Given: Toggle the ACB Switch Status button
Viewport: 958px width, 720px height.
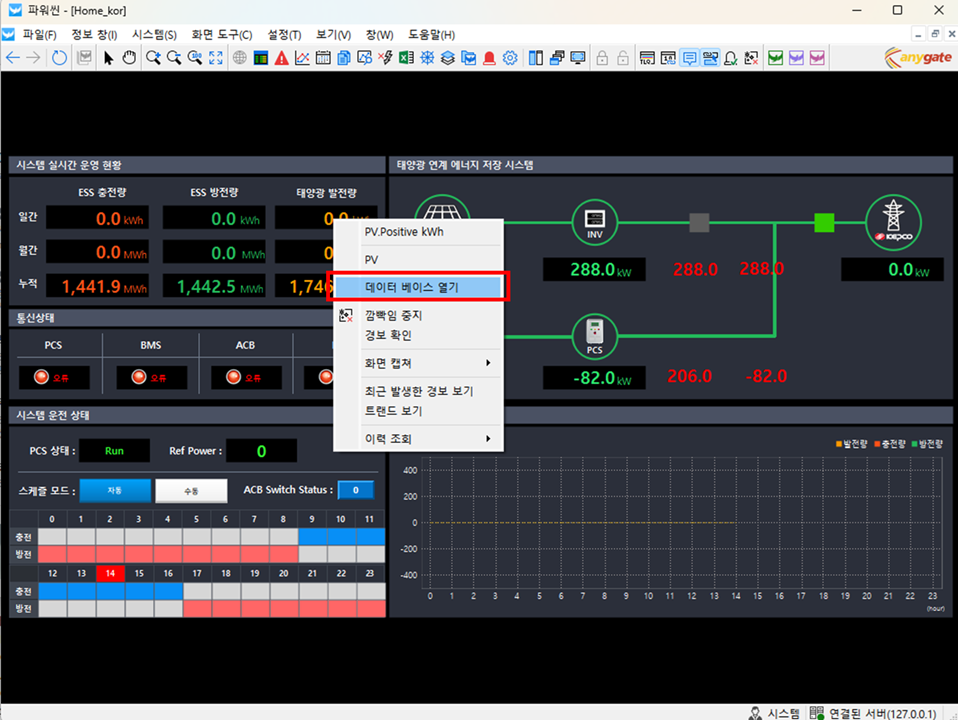Looking at the screenshot, I should point(355,490).
